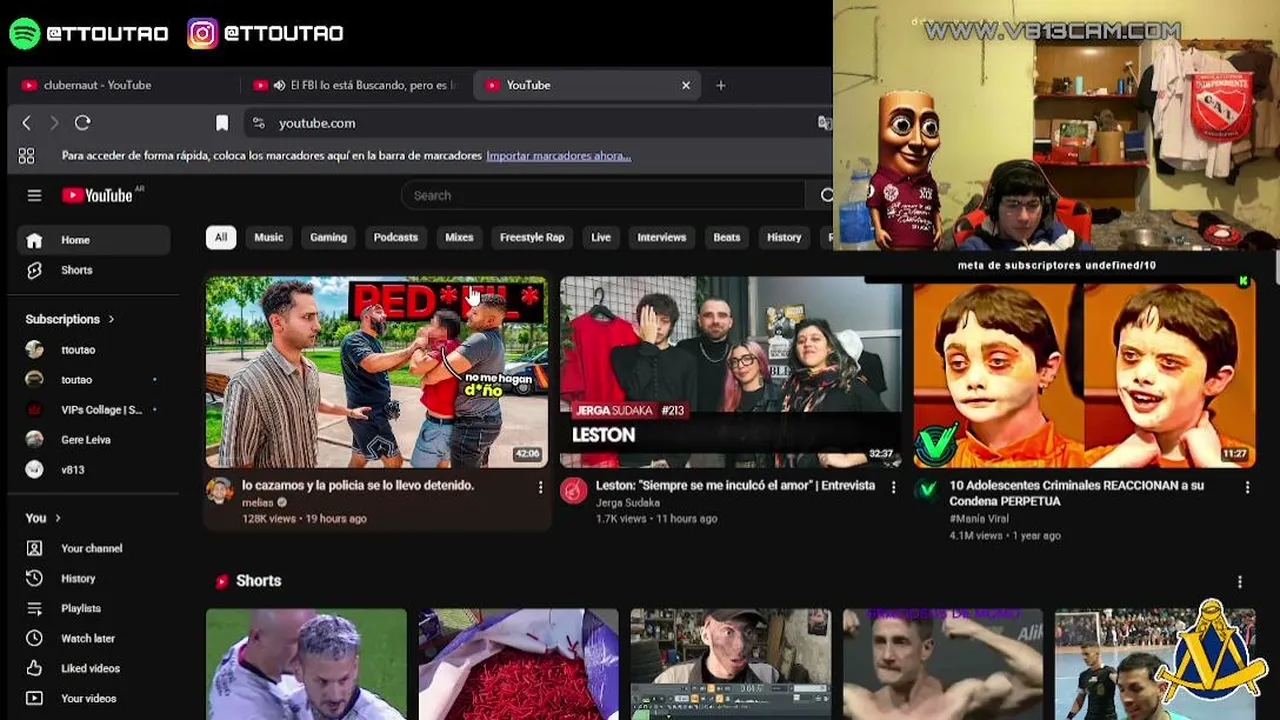Image resolution: width=1280 pixels, height=720 pixels.
Task: Open Liked videos in the sidebar
Action: (x=94, y=668)
